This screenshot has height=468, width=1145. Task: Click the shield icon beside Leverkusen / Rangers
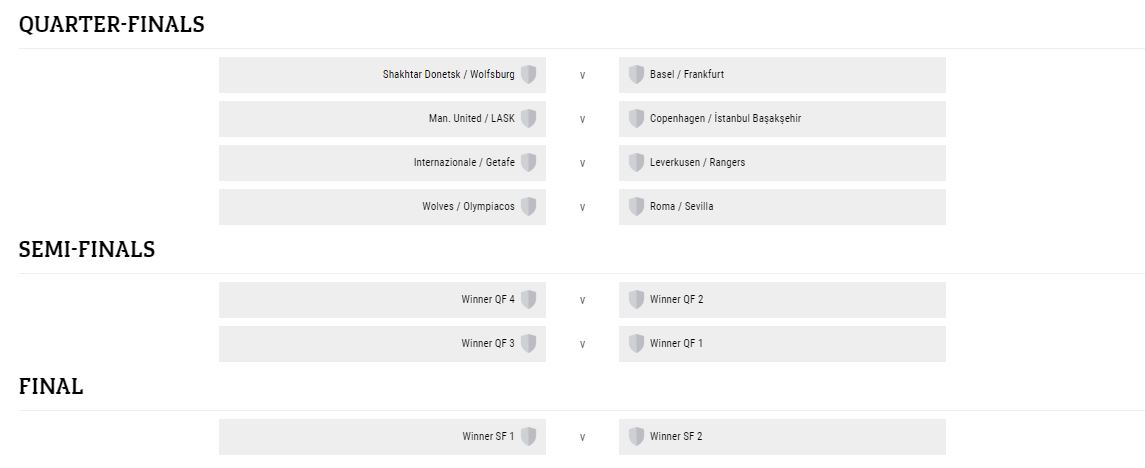pyautogui.click(x=636, y=162)
